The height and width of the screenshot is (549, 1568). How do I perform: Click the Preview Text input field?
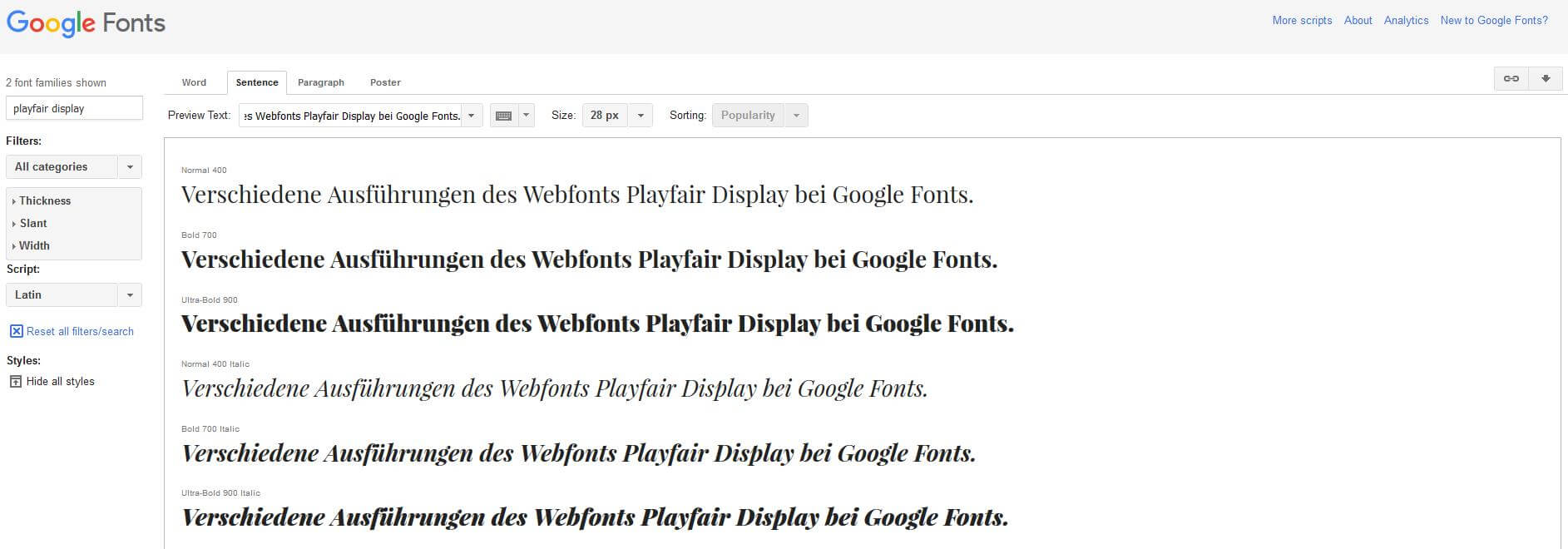(350, 116)
